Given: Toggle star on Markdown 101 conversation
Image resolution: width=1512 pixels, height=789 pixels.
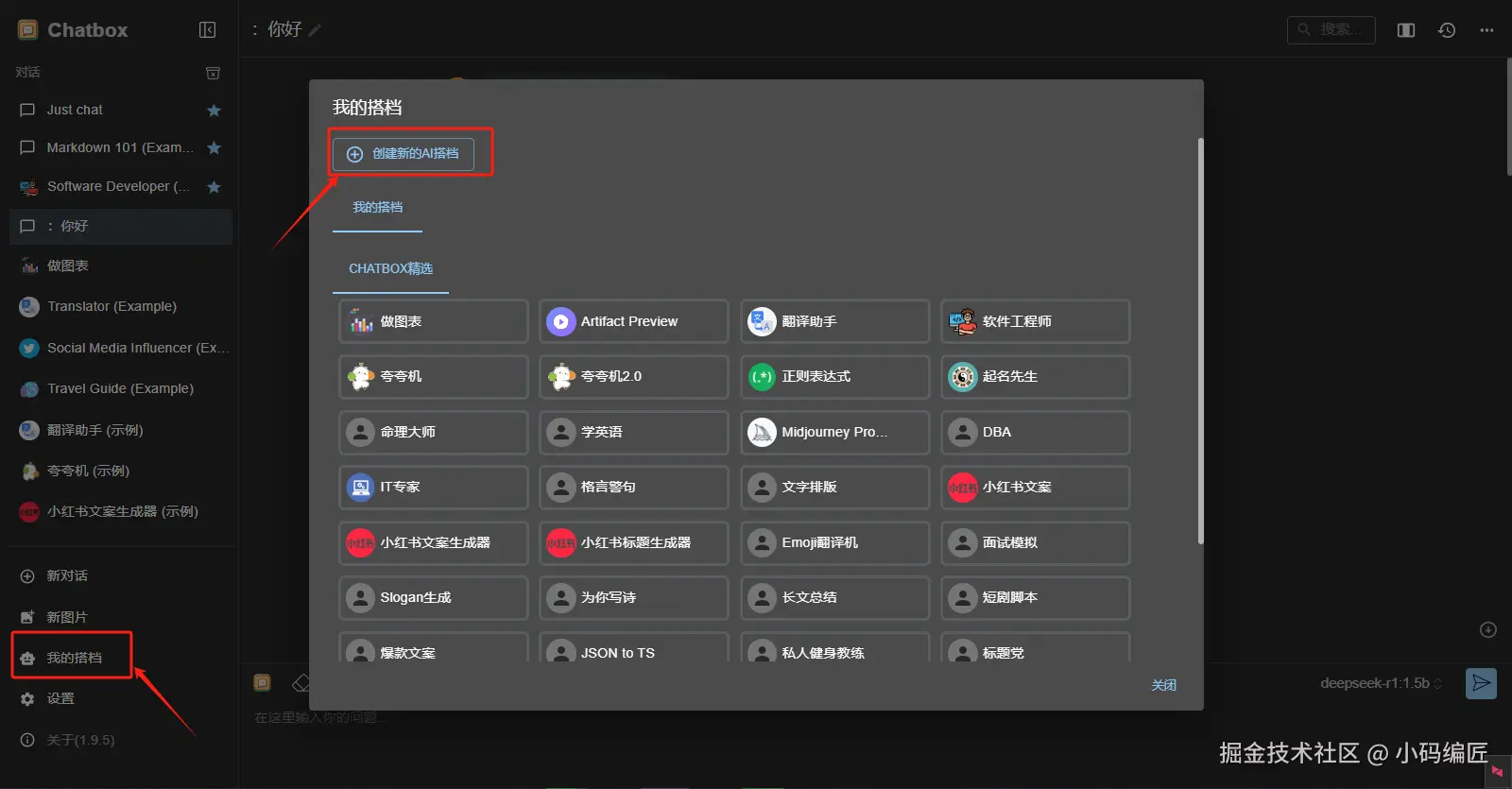Looking at the screenshot, I should [214, 148].
